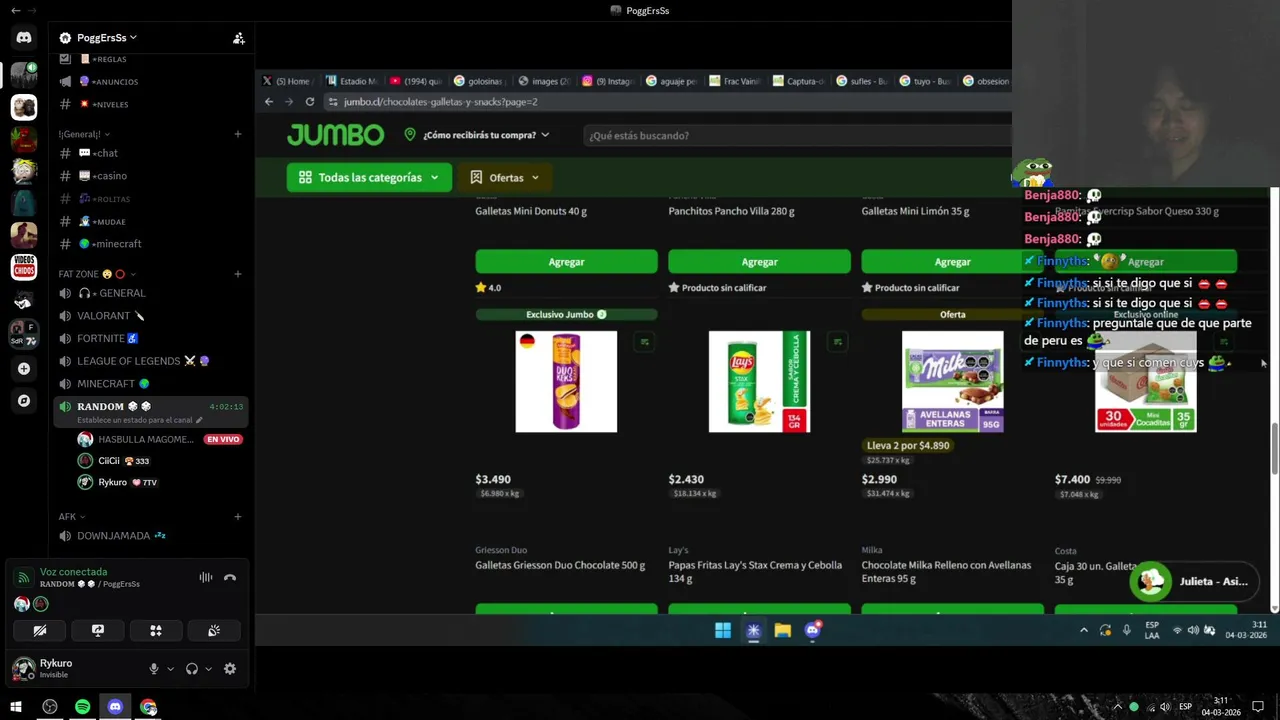This screenshot has height=720, width=1280.
Task: Open Todas las categorías menu
Action: [x=368, y=177]
